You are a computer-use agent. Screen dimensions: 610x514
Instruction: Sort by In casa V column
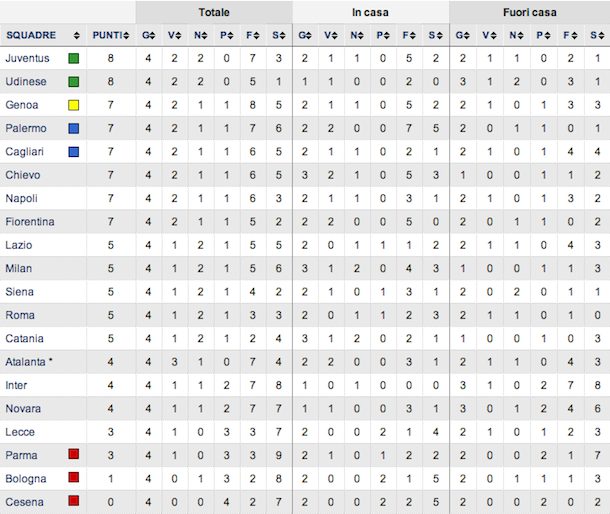(x=331, y=35)
